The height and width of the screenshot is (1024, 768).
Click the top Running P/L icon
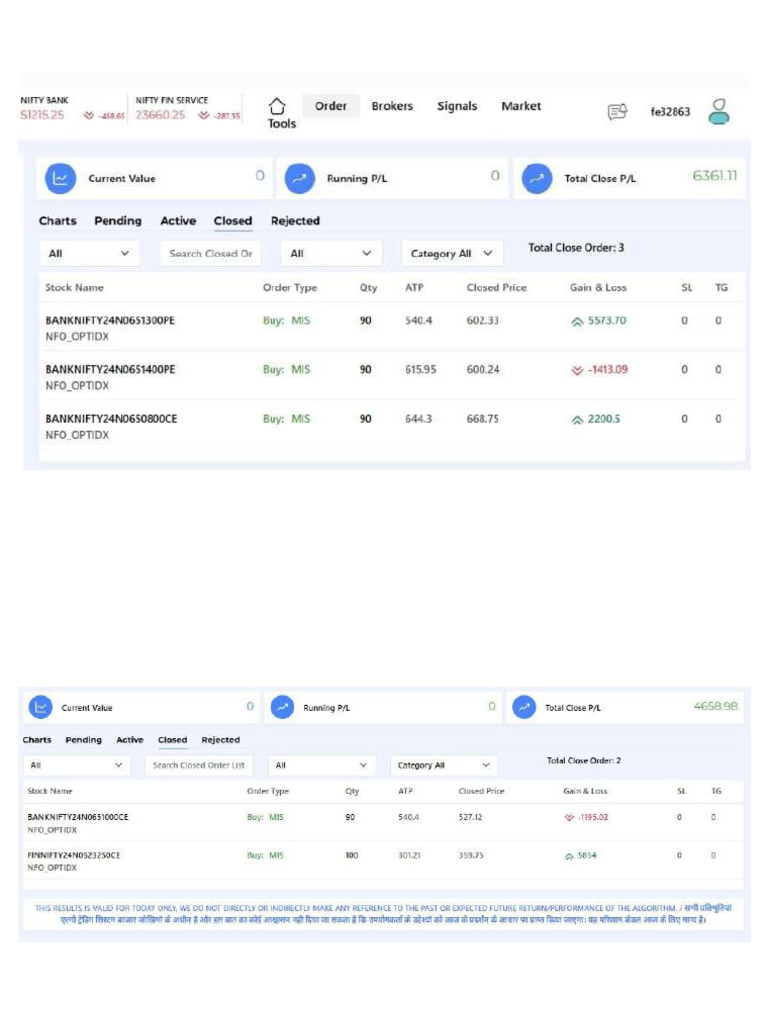point(300,178)
